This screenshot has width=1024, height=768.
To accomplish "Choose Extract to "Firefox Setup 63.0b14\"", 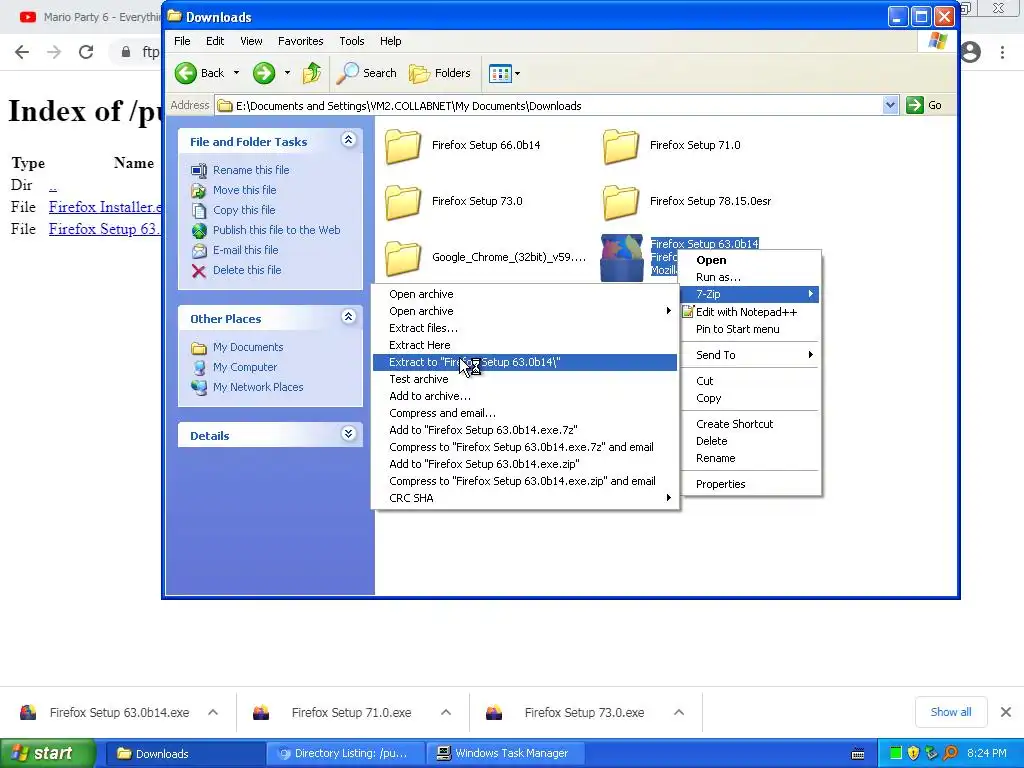I will tap(525, 362).
